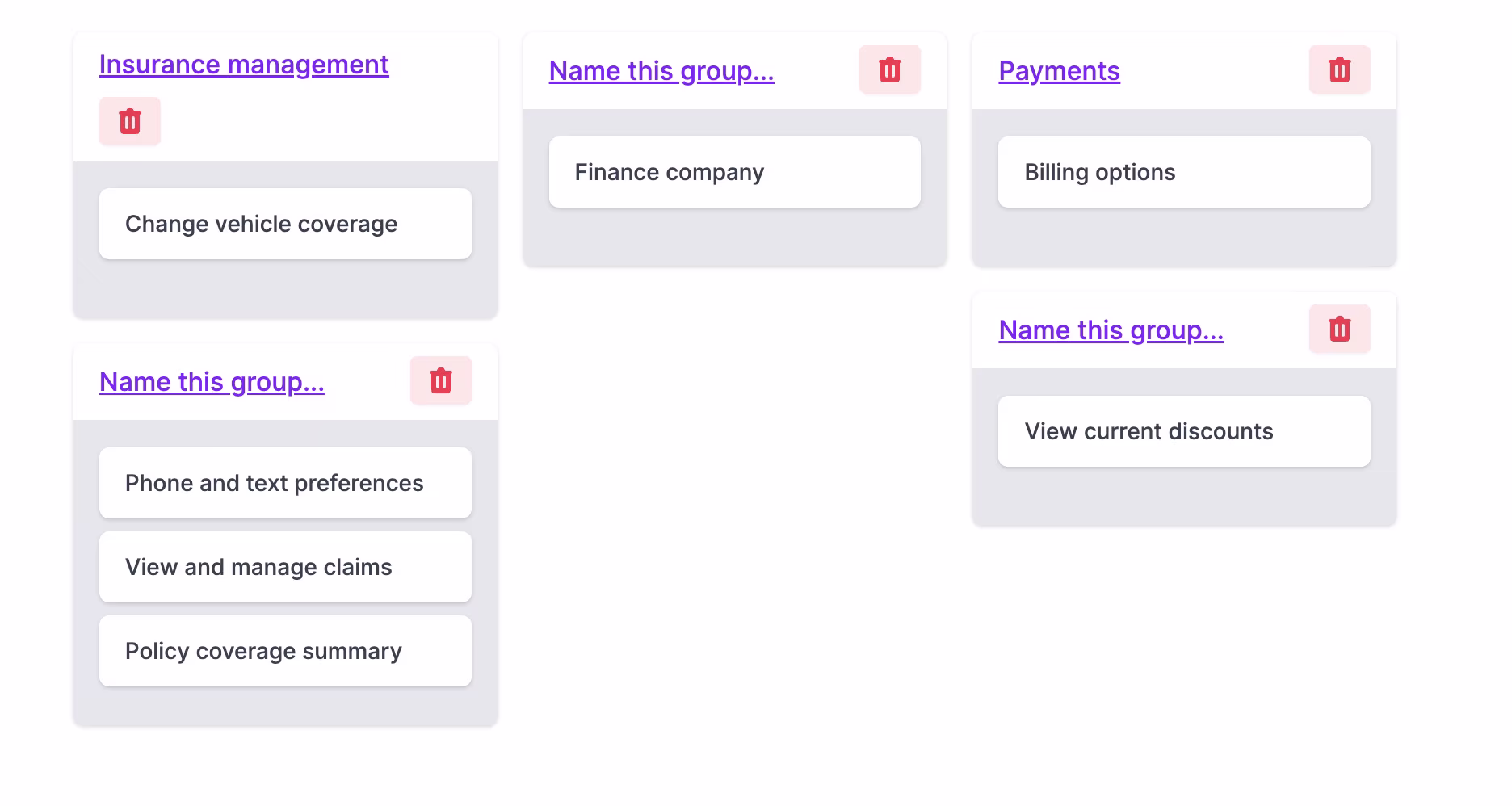Delete the Payments group

tap(1339, 69)
